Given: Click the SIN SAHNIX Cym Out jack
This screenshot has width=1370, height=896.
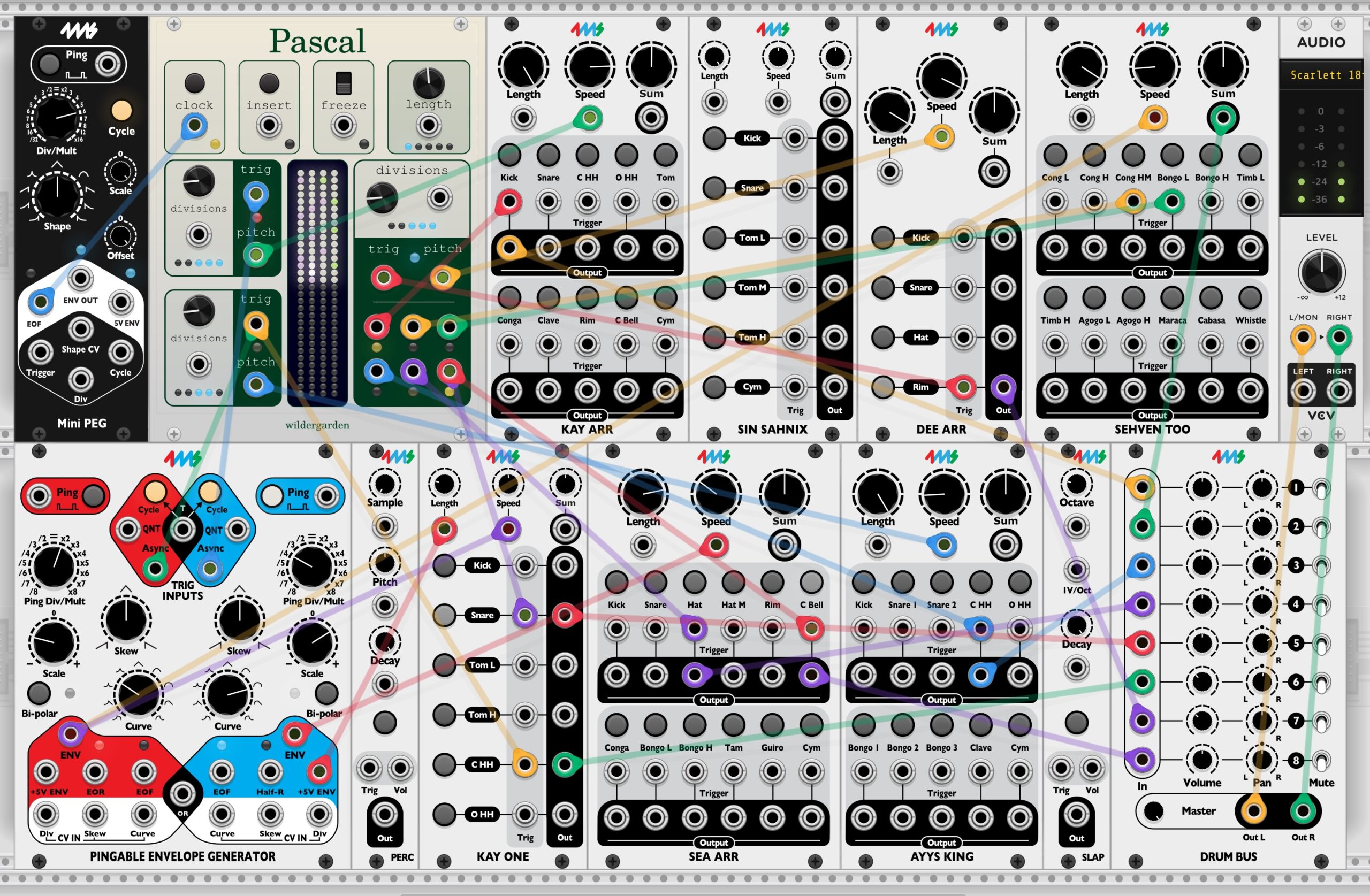Looking at the screenshot, I should point(834,387).
